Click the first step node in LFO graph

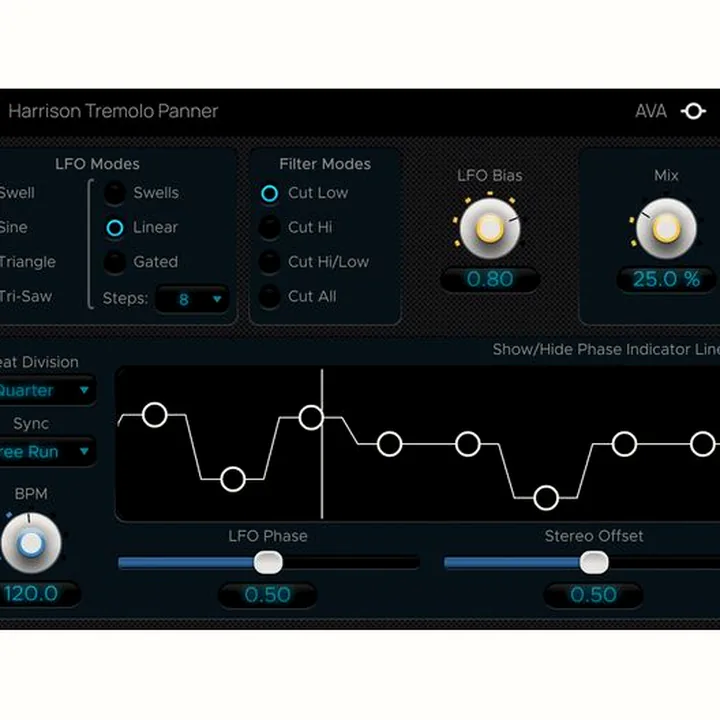tap(155, 415)
